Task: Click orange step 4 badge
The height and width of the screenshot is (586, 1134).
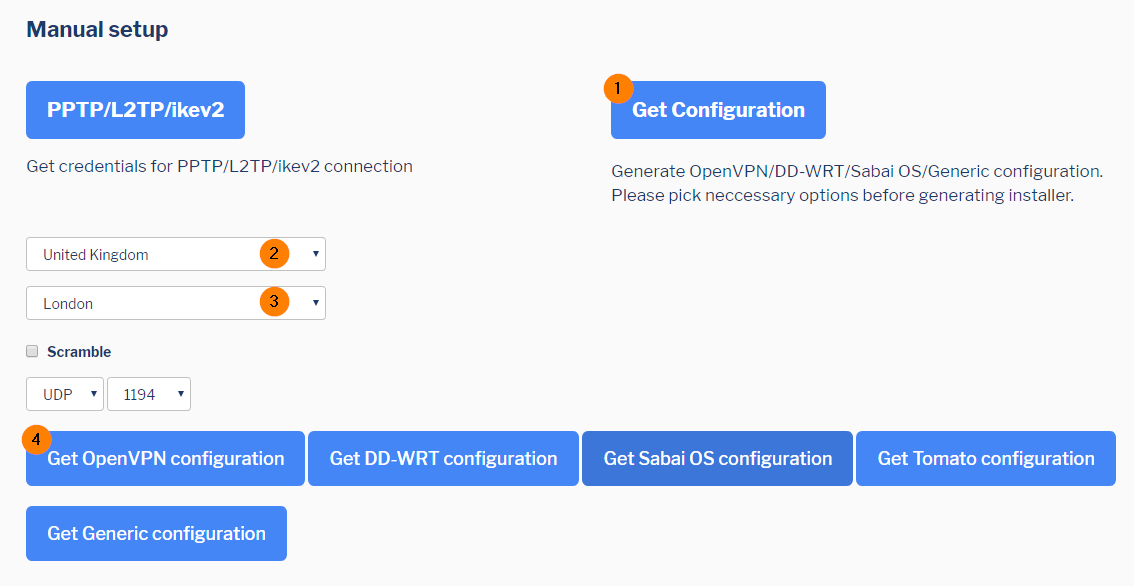Action: tap(37, 439)
